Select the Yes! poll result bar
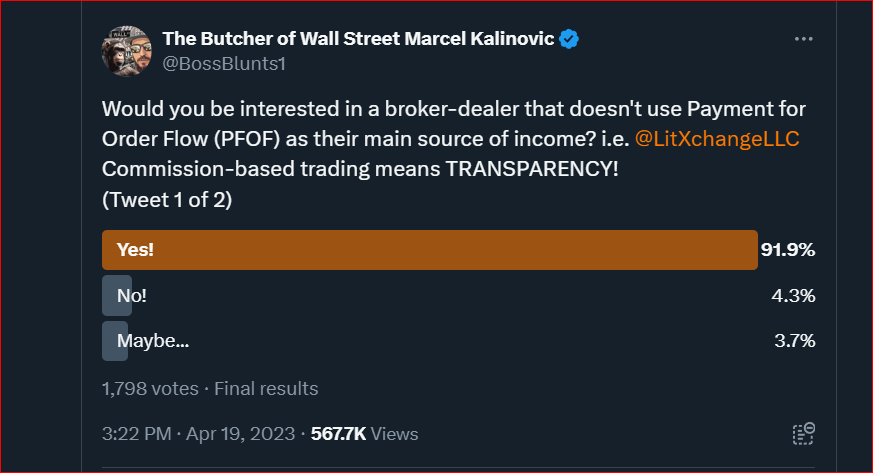873x473 pixels. pos(429,250)
